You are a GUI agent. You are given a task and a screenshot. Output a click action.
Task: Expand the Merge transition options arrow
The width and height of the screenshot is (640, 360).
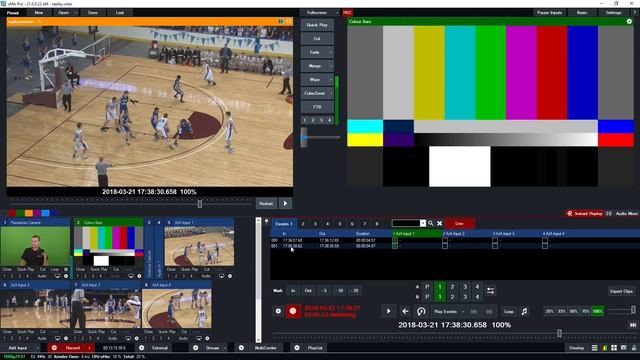point(331,66)
